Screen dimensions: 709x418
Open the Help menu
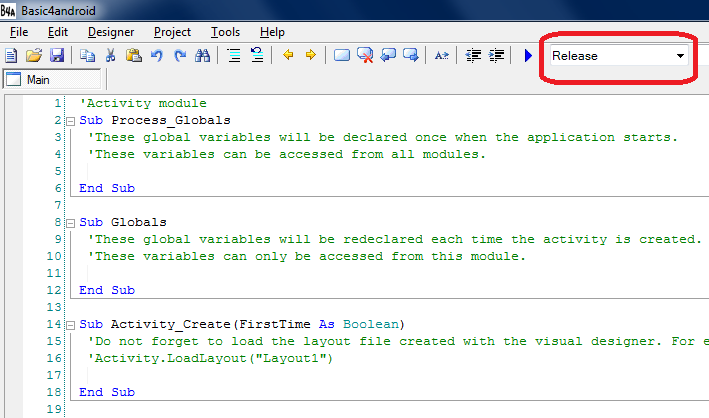272,32
